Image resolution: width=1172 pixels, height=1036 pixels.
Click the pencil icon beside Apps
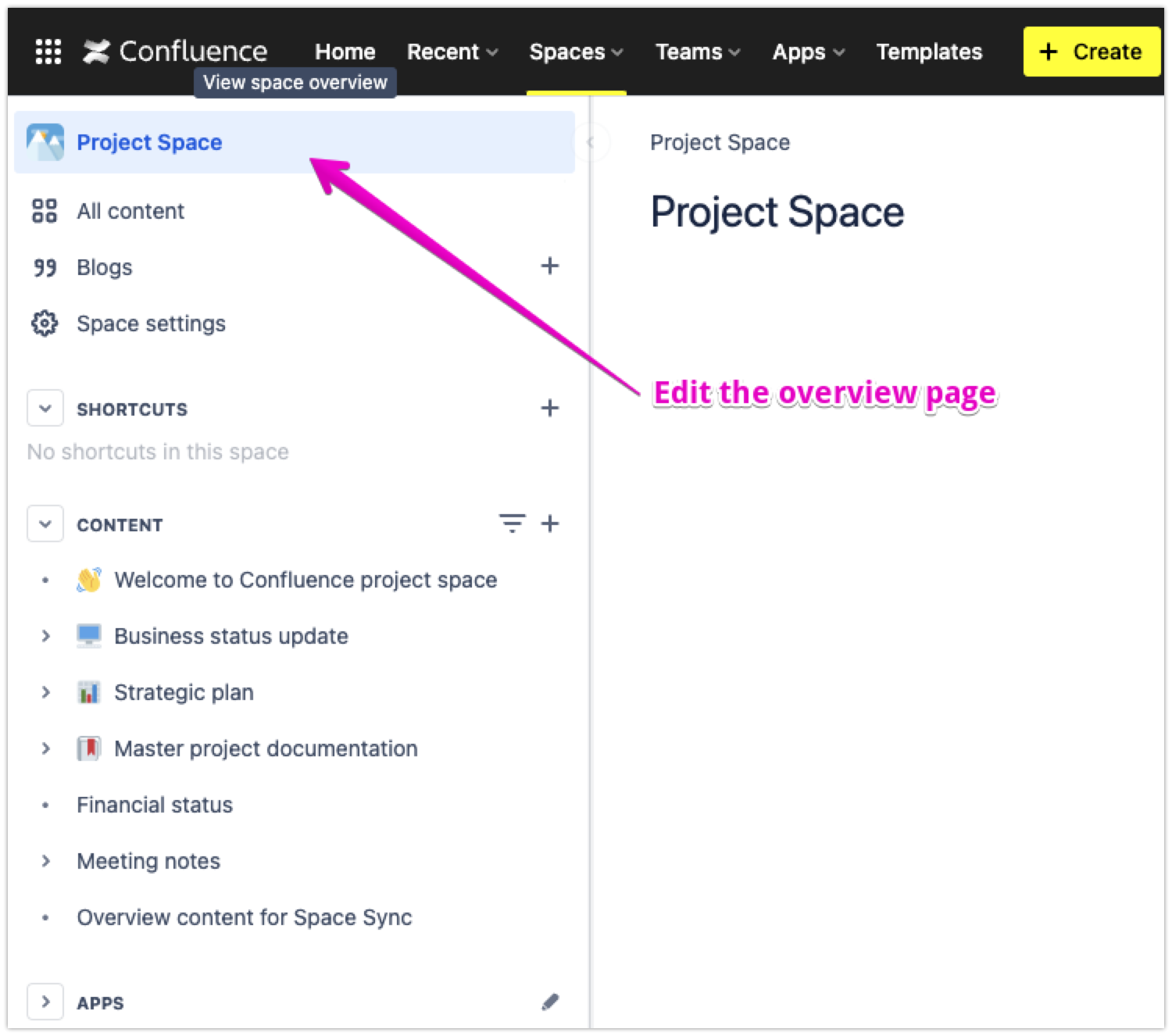click(550, 1002)
